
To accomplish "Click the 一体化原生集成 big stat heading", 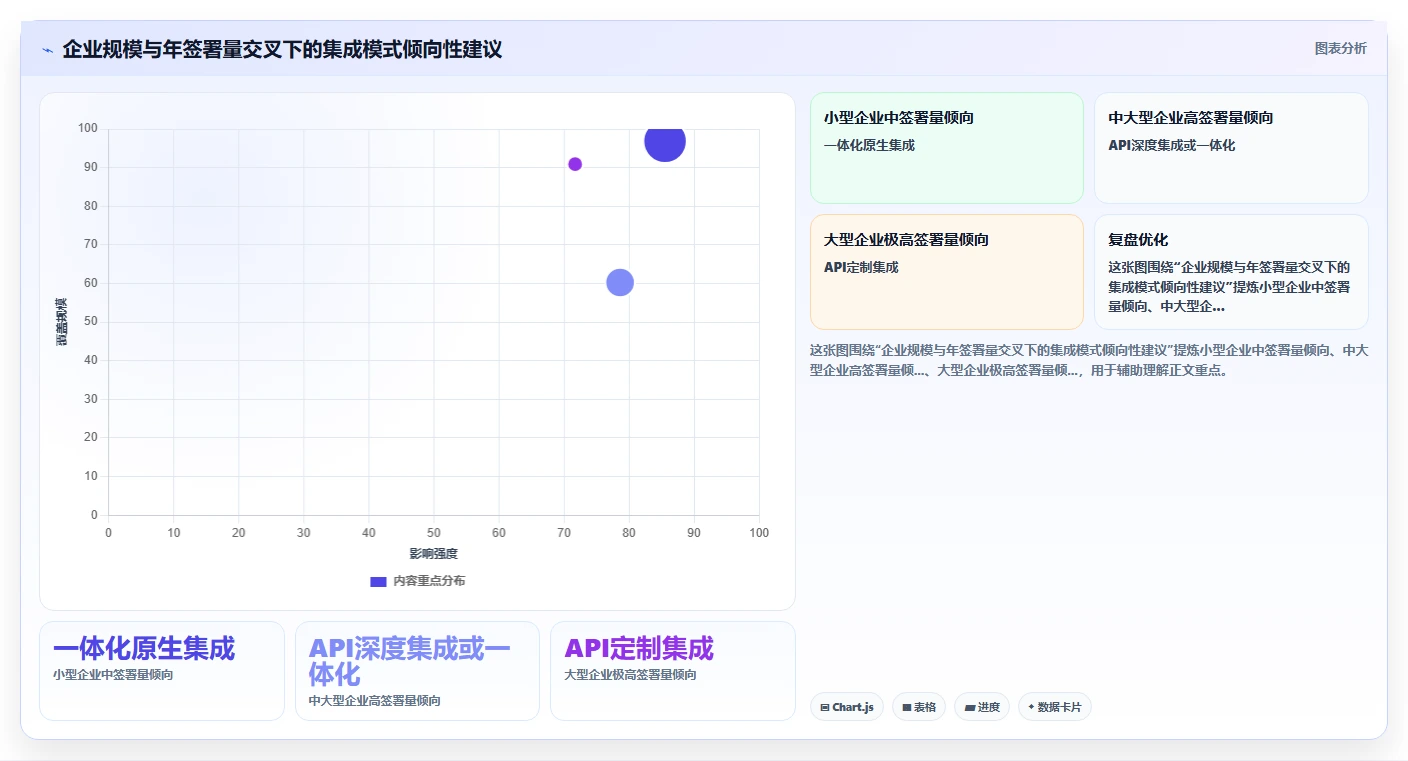I will (144, 649).
